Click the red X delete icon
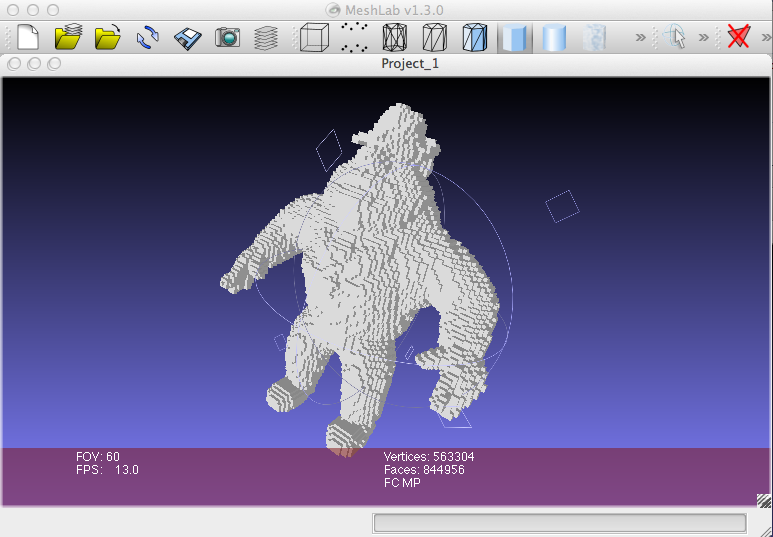Image resolution: width=773 pixels, height=537 pixels. [x=739, y=38]
